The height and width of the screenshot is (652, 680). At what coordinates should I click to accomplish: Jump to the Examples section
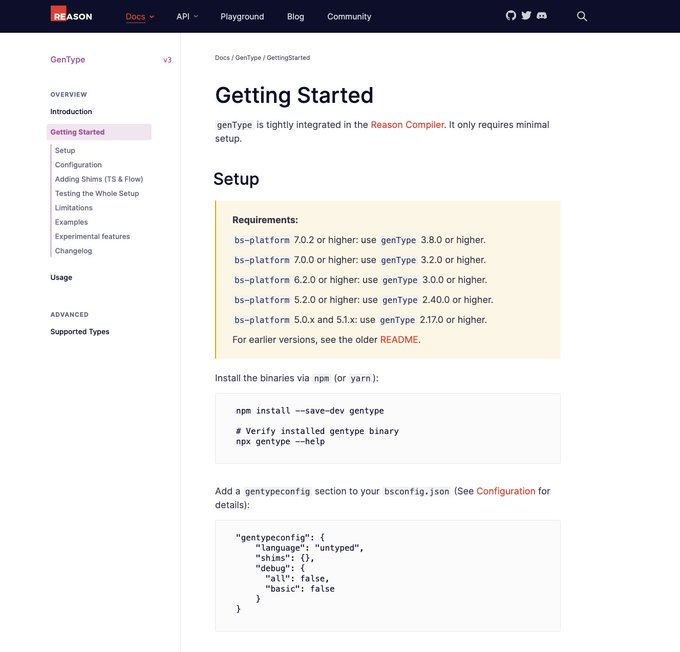71,222
